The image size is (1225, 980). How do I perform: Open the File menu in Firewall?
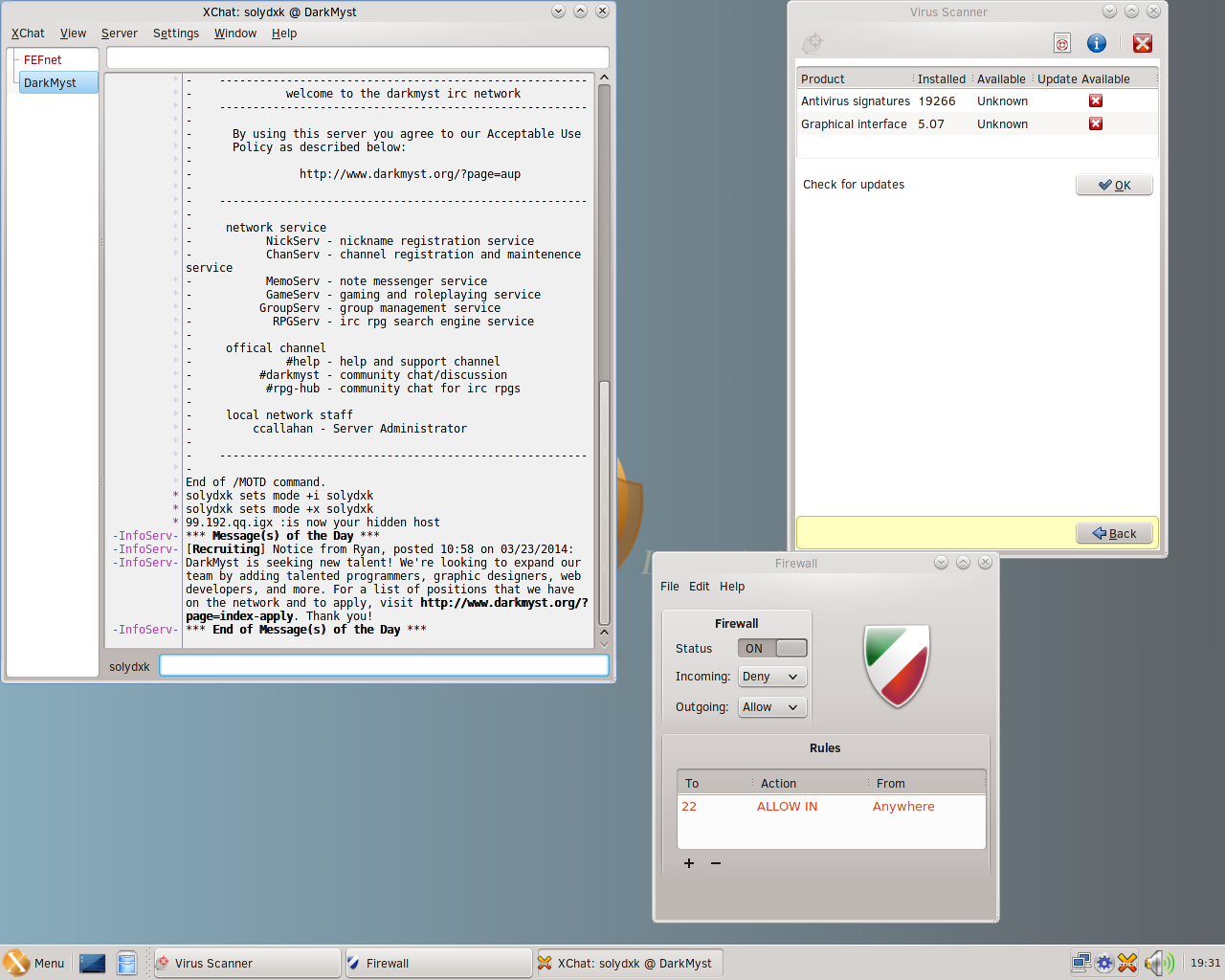(x=670, y=587)
